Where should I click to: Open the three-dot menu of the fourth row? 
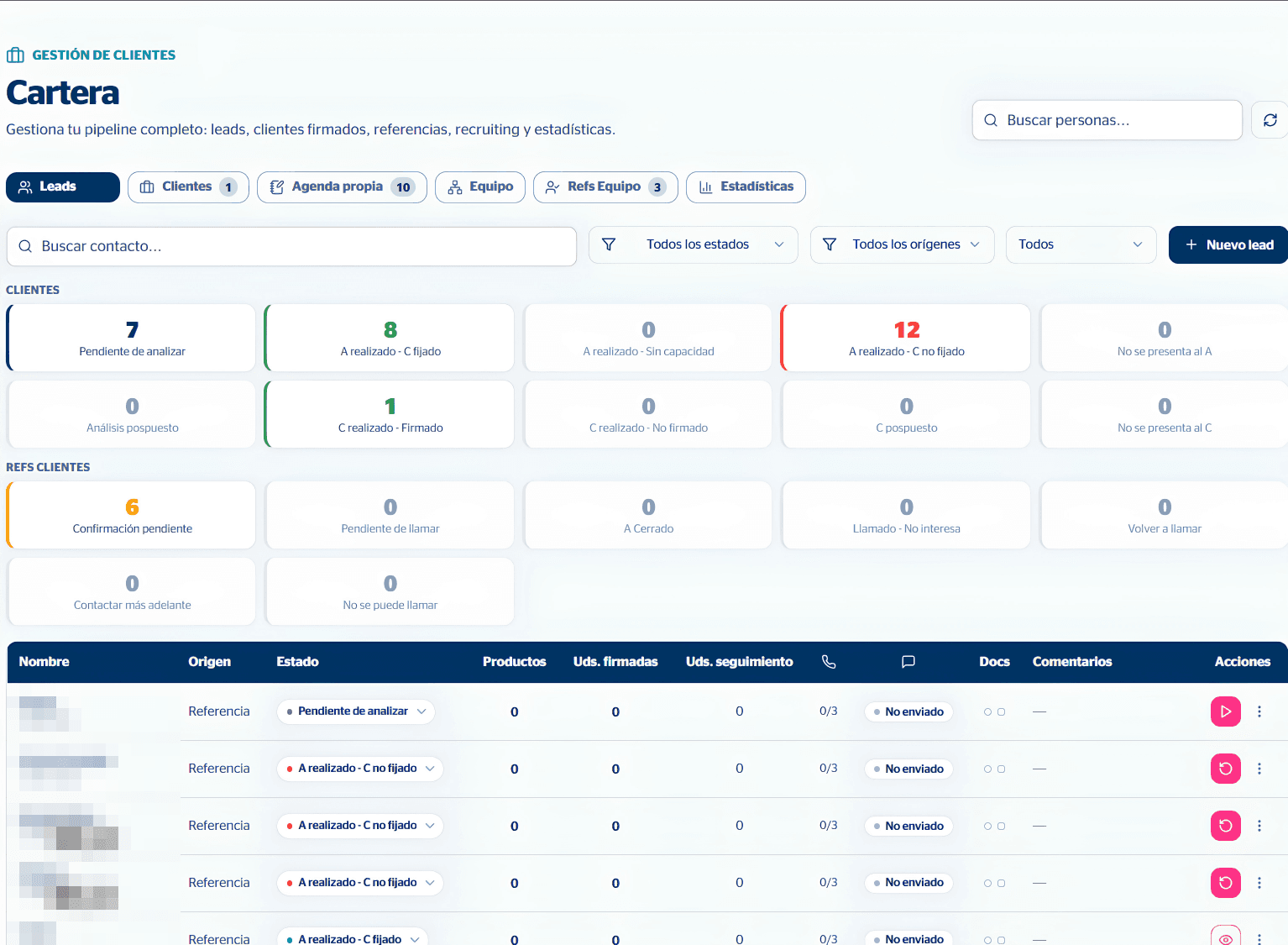click(x=1259, y=883)
